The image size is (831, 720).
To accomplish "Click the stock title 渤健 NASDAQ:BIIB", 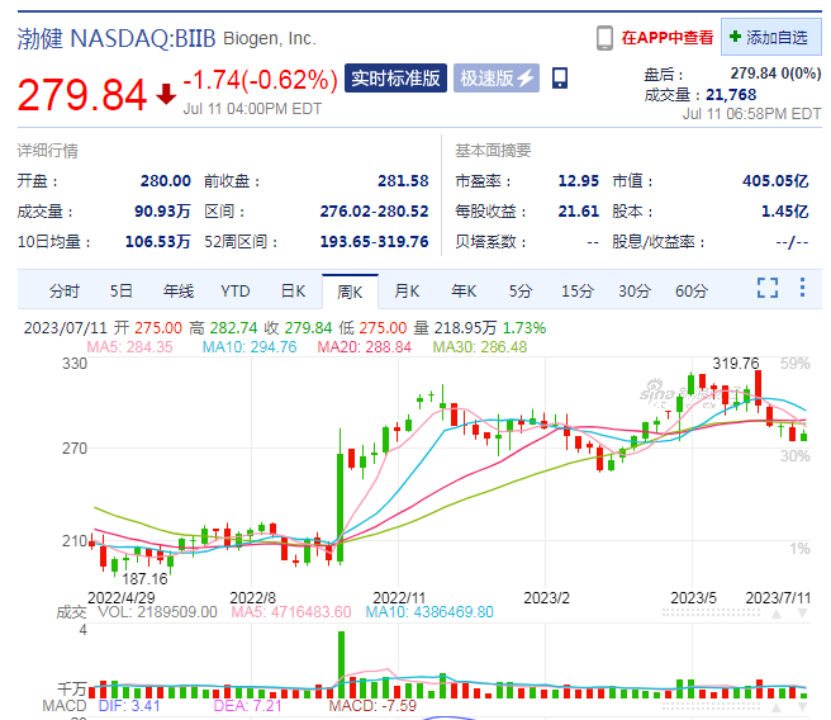I will coord(117,39).
